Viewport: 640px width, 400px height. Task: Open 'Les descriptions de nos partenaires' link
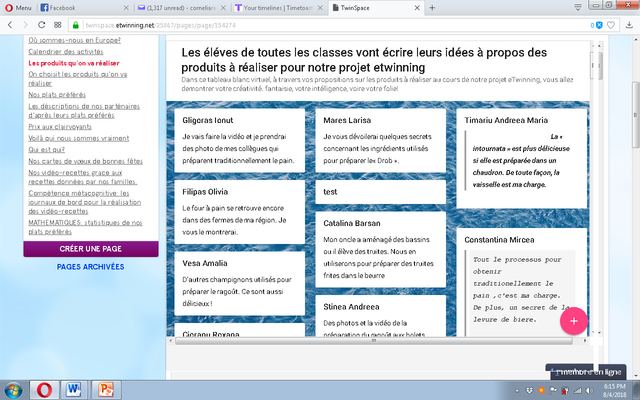point(84,111)
